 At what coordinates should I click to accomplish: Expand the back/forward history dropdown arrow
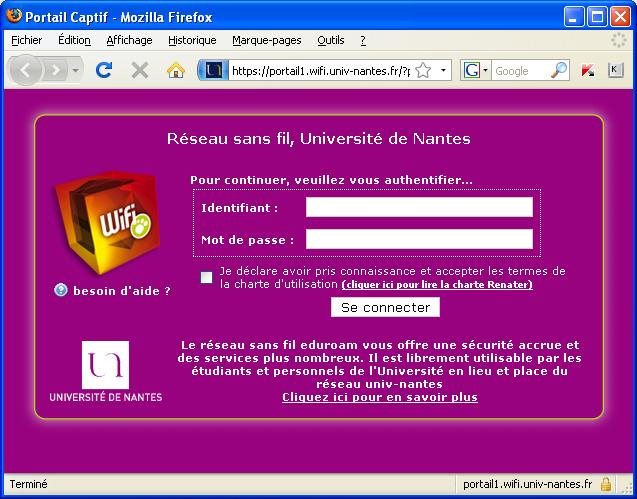tap(76, 70)
